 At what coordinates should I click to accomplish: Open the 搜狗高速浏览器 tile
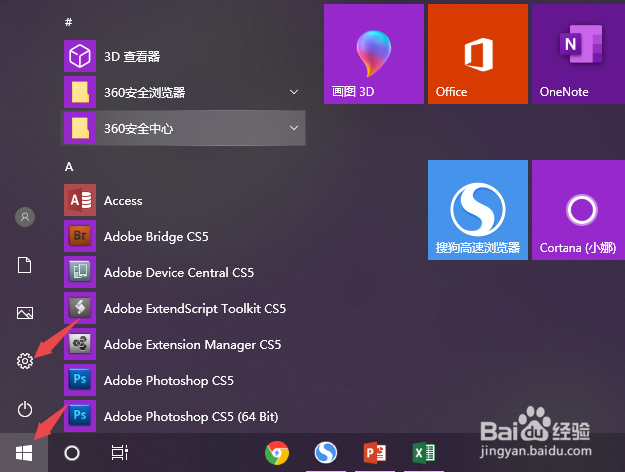478,210
